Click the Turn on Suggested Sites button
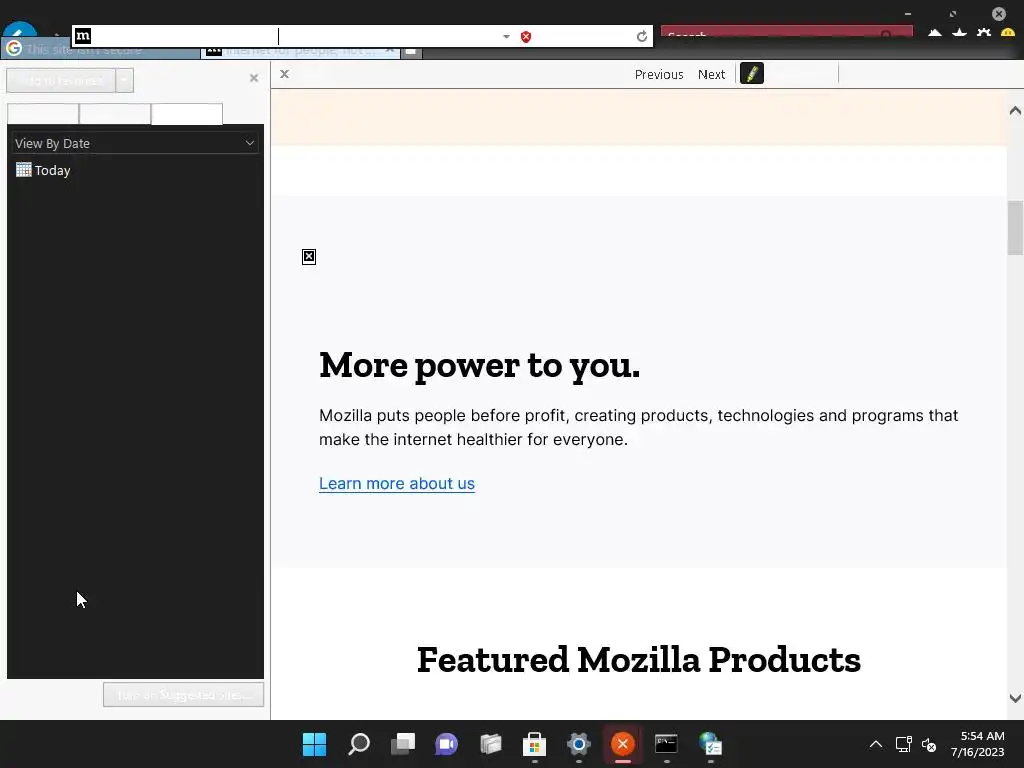The image size is (1024, 768). pyautogui.click(x=184, y=695)
